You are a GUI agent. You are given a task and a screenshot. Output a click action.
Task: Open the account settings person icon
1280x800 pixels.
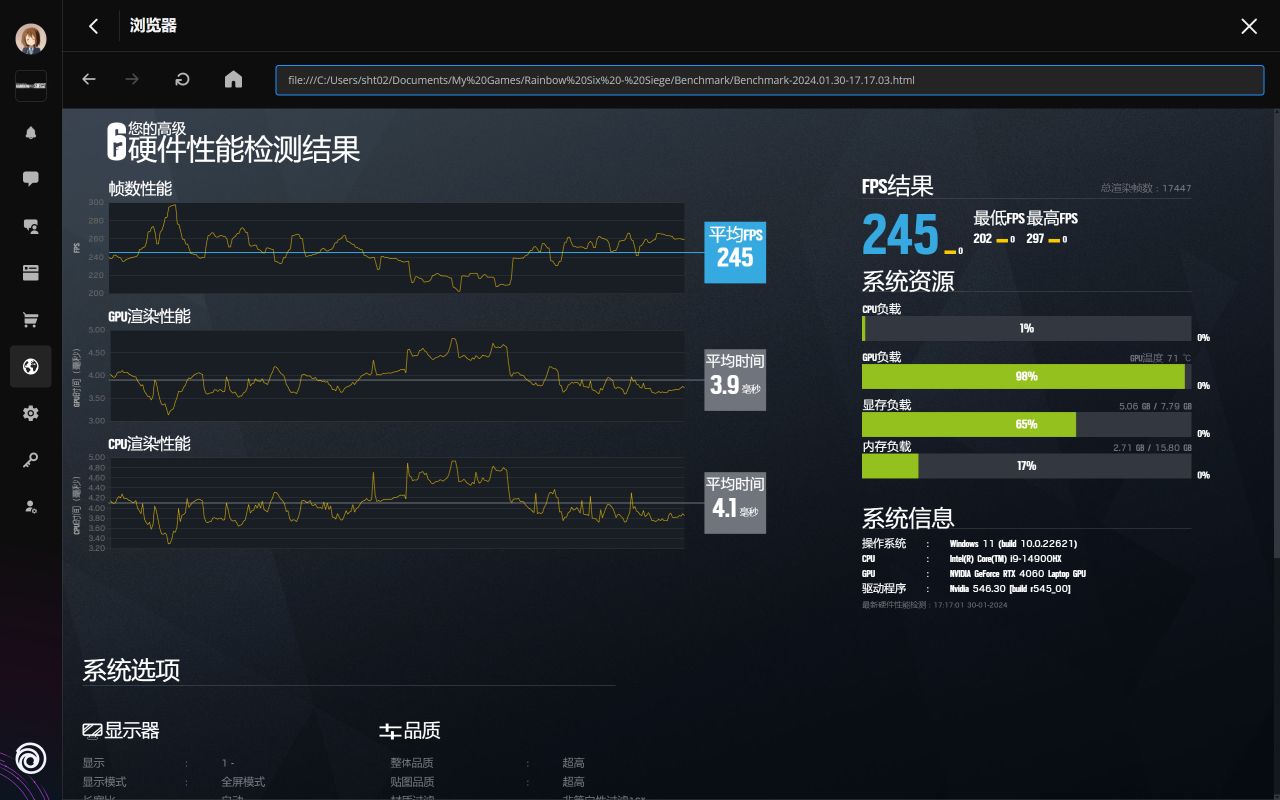[x=31, y=507]
